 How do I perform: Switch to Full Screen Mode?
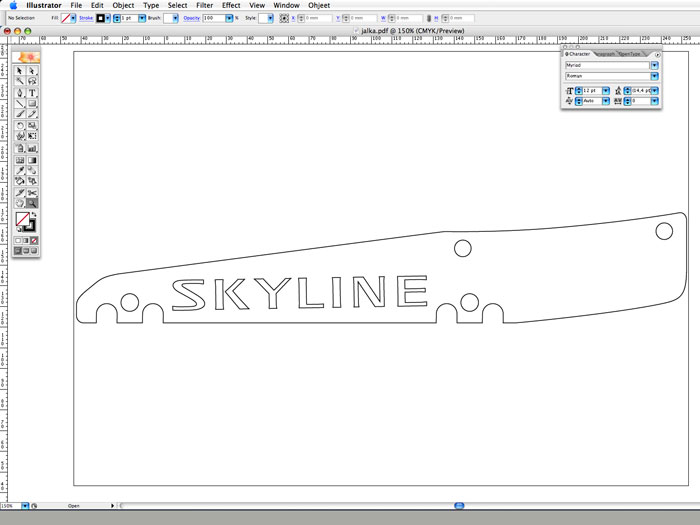pyautogui.click(x=34, y=250)
